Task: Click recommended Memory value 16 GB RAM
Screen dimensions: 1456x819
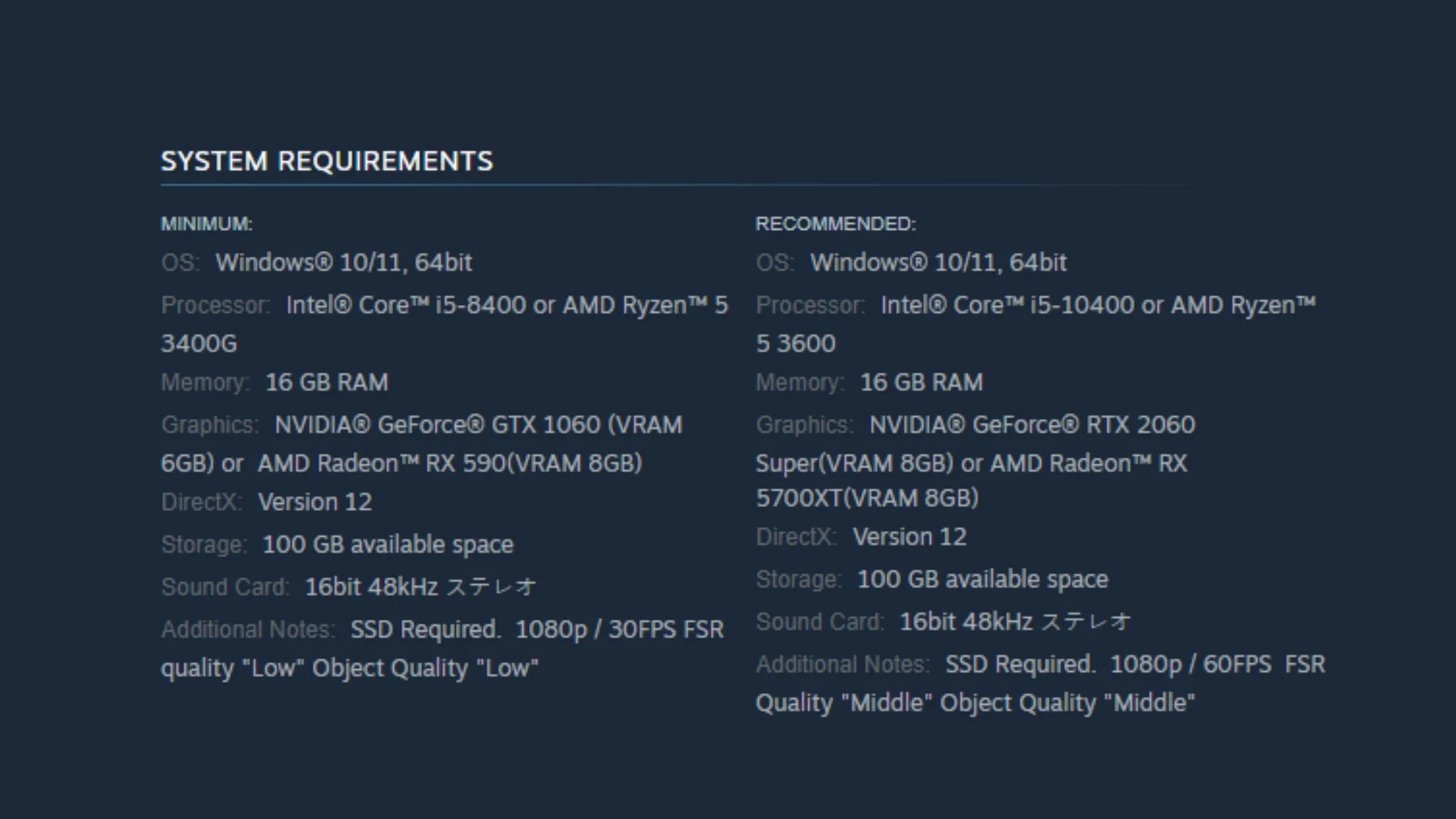Action: click(921, 383)
